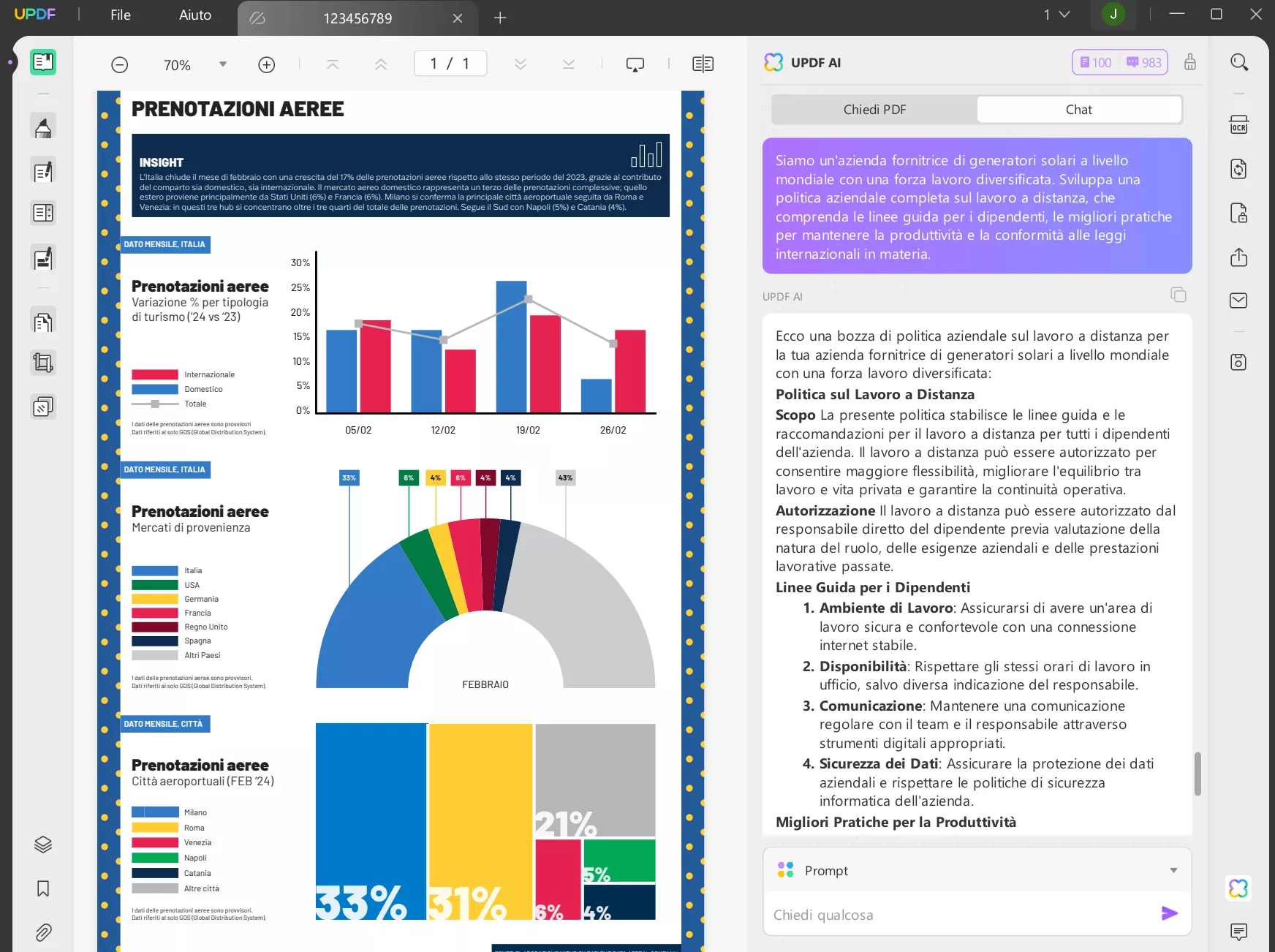Click 'Politica sul Lavoro a Distanza' heading

pos(875,394)
